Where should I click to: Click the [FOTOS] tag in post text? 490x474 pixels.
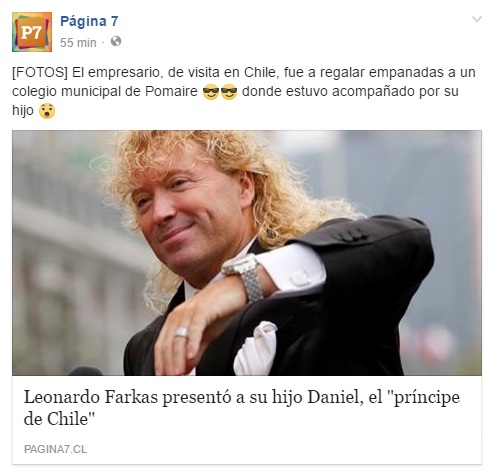tap(40, 72)
